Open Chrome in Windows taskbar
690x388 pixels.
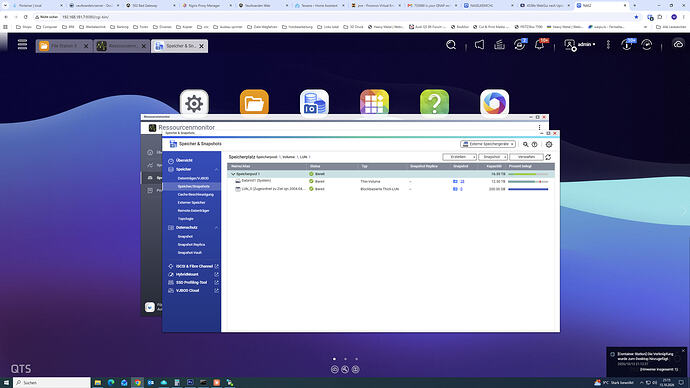(x=137, y=383)
